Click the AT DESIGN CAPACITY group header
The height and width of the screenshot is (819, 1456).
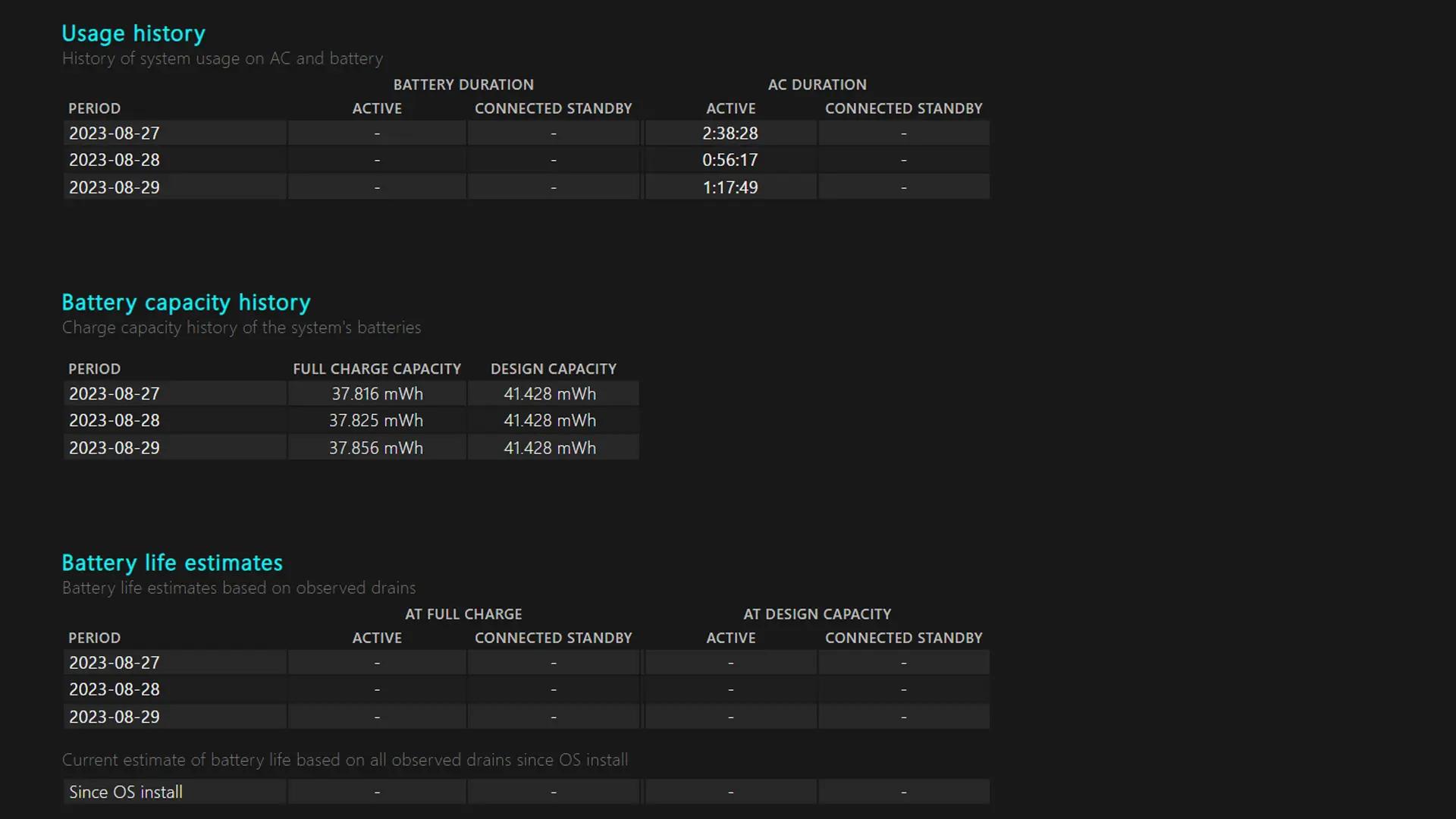click(817, 613)
